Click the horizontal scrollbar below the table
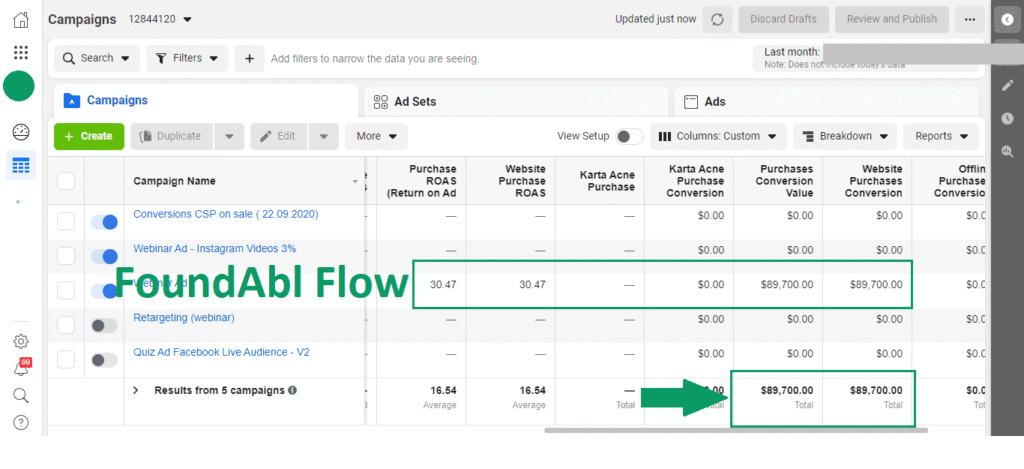 (735, 431)
